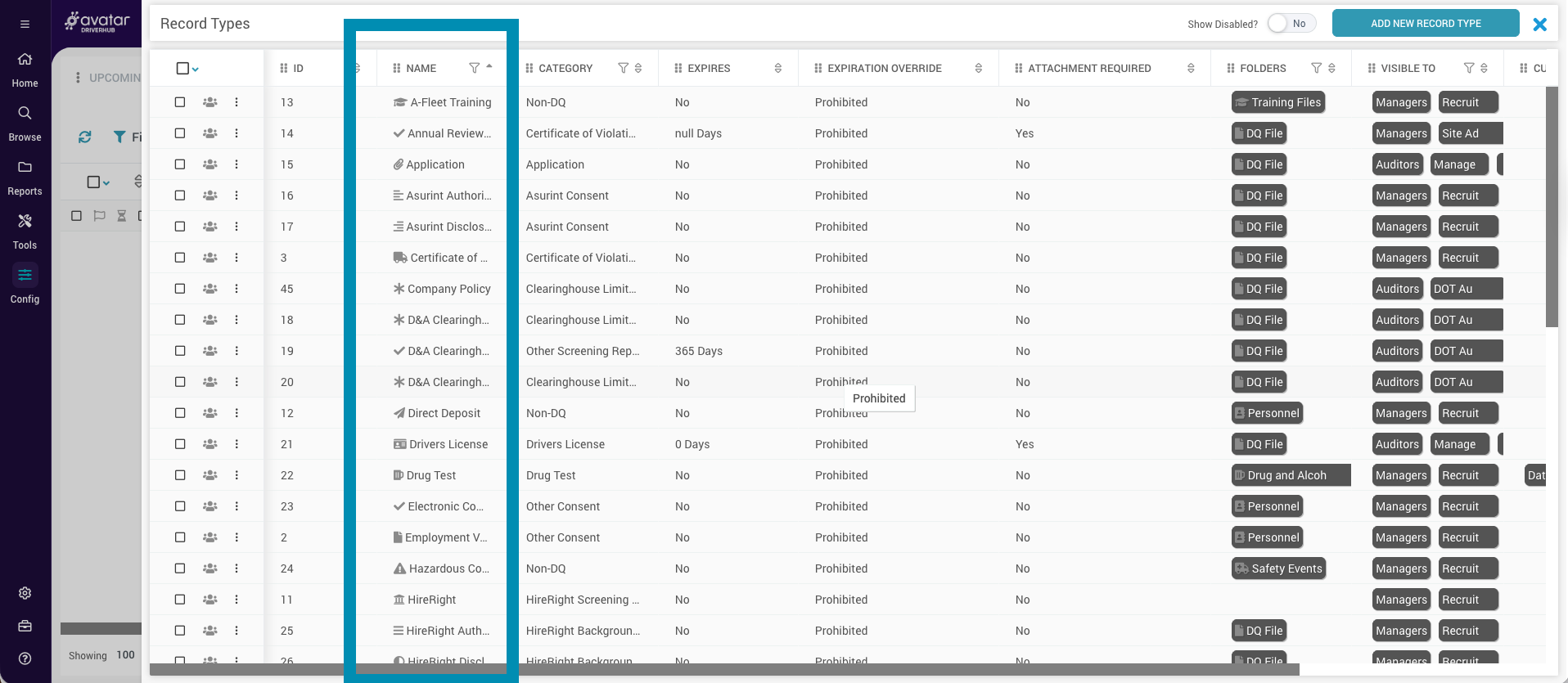
Task: Click the Reports folder icon
Action: pyautogui.click(x=25, y=168)
